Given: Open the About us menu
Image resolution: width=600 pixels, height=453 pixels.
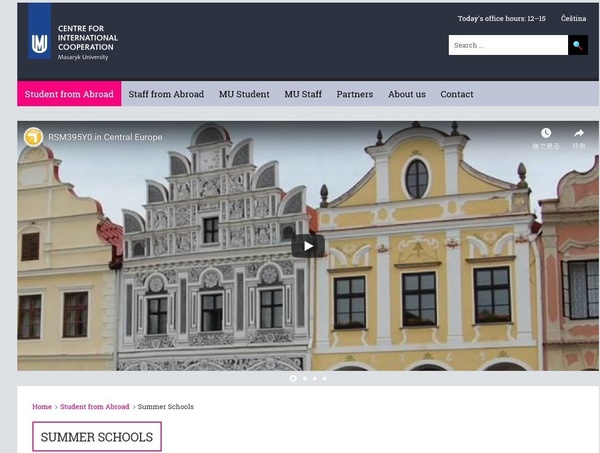Looking at the screenshot, I should (407, 94).
